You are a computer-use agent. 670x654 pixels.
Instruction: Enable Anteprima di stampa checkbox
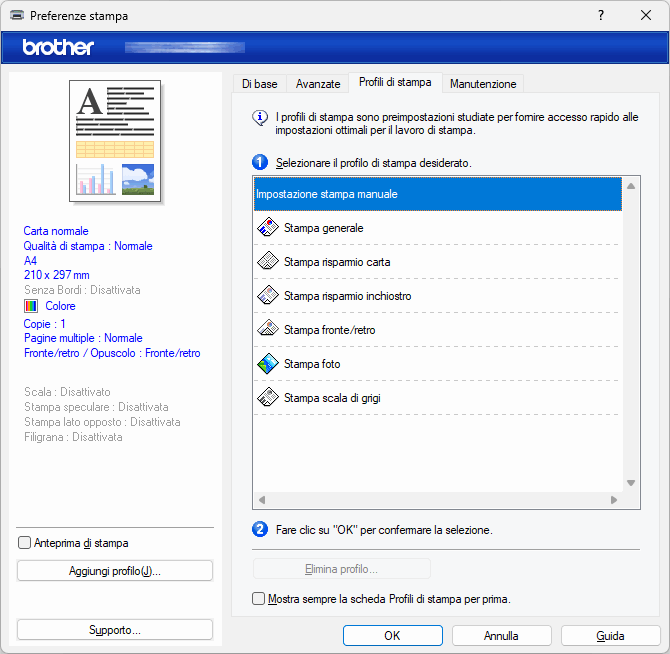25,543
